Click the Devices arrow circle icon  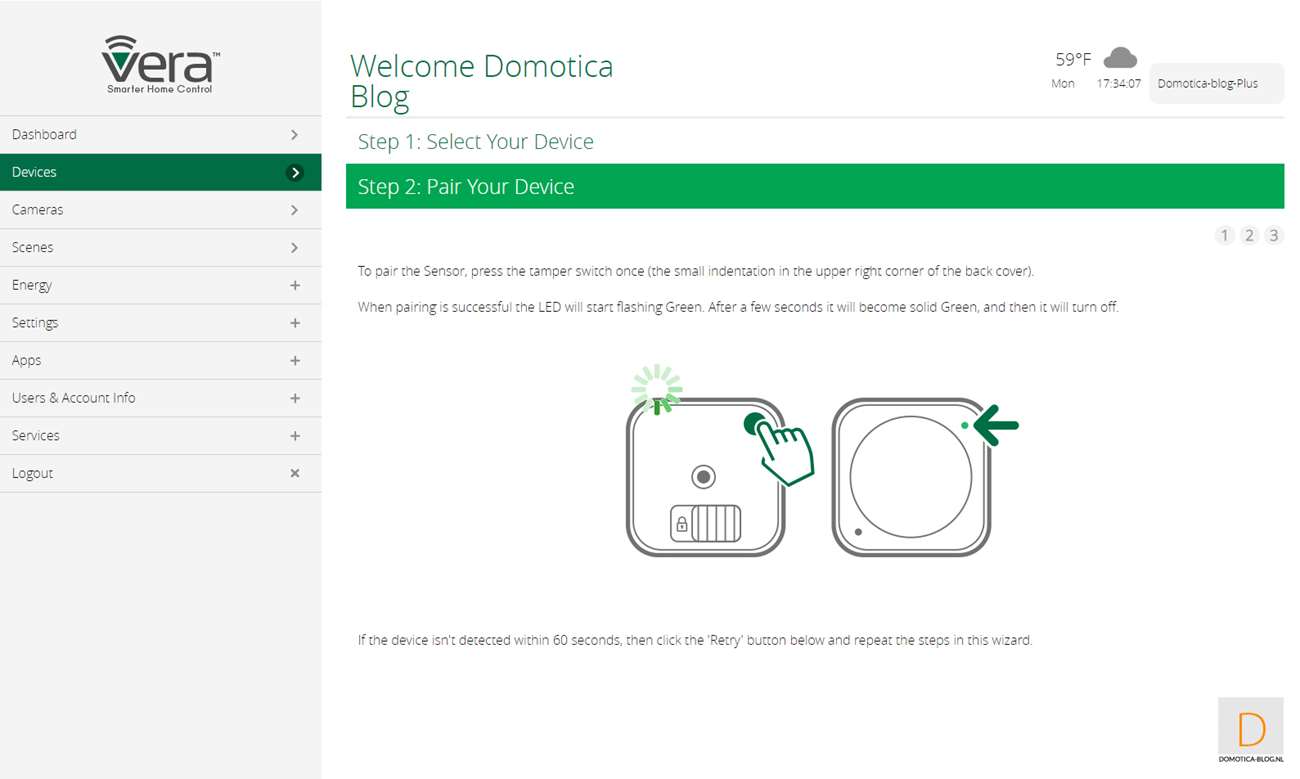pos(294,172)
